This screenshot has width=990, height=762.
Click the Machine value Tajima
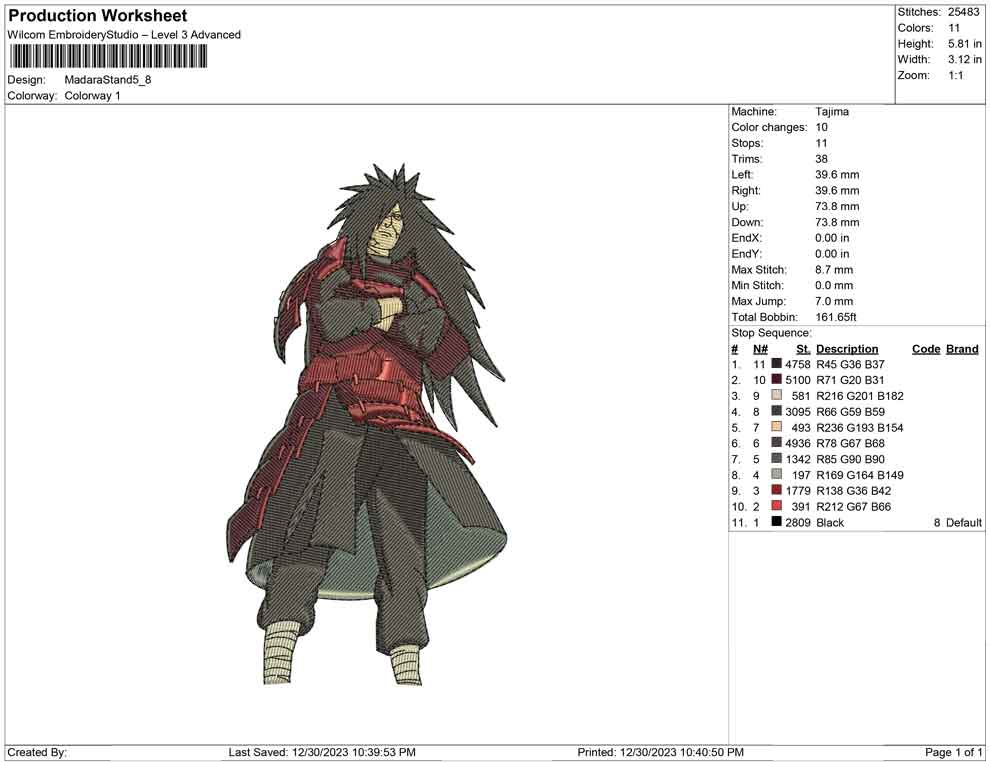tap(832, 112)
